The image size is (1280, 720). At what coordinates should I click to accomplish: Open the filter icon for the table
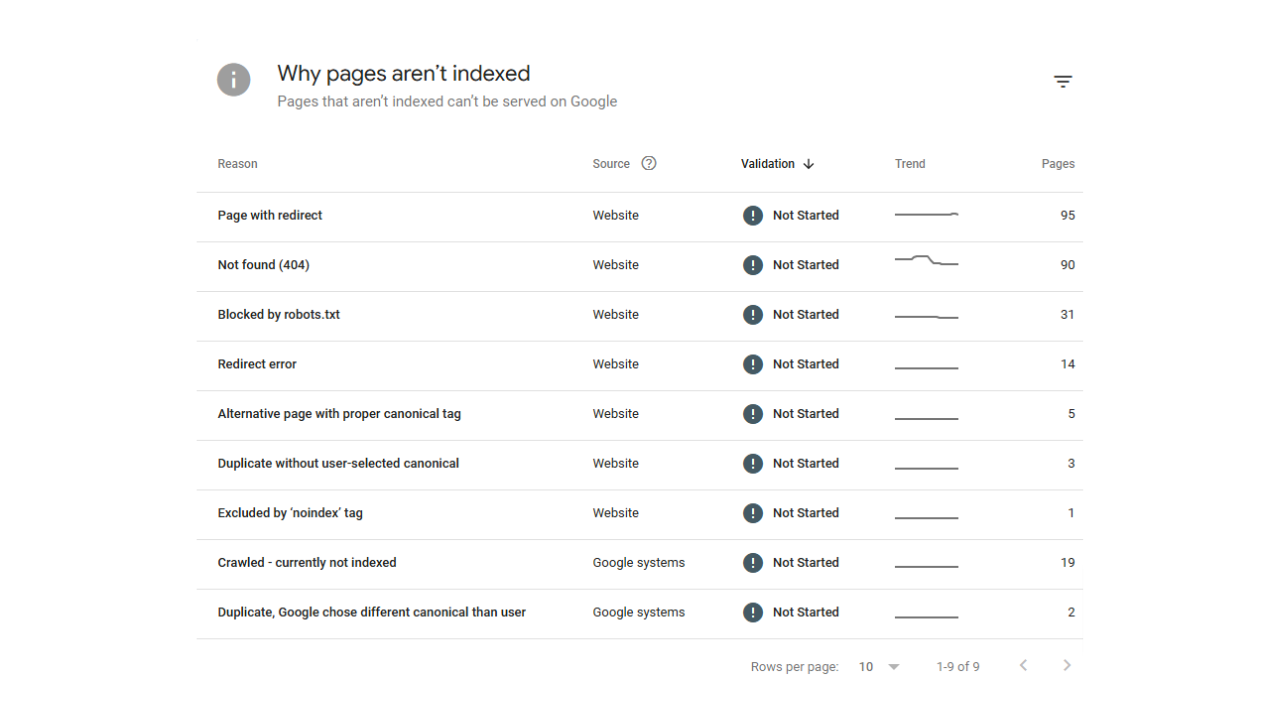coord(1063,82)
